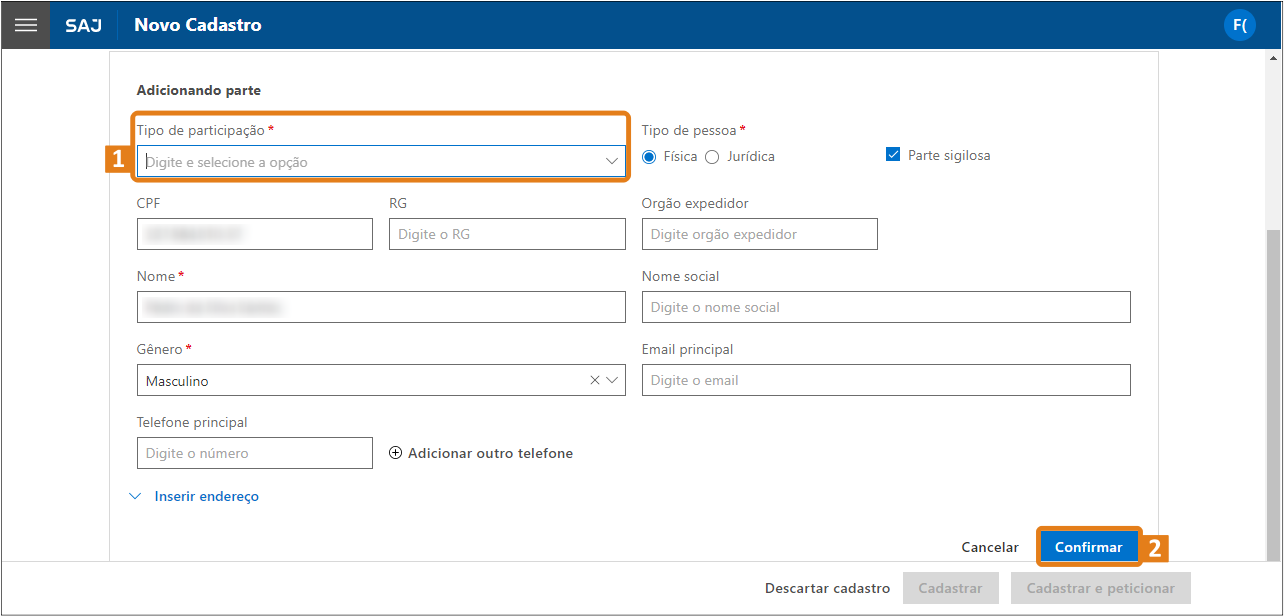Click the vertical scrollbar thumb
The height and width of the screenshot is (616, 1284).
(1272, 390)
